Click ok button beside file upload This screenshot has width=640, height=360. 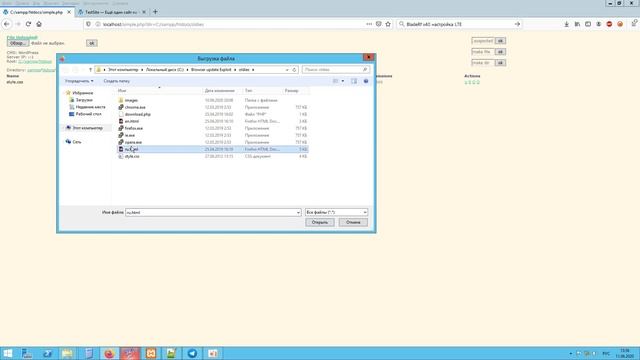point(91,43)
